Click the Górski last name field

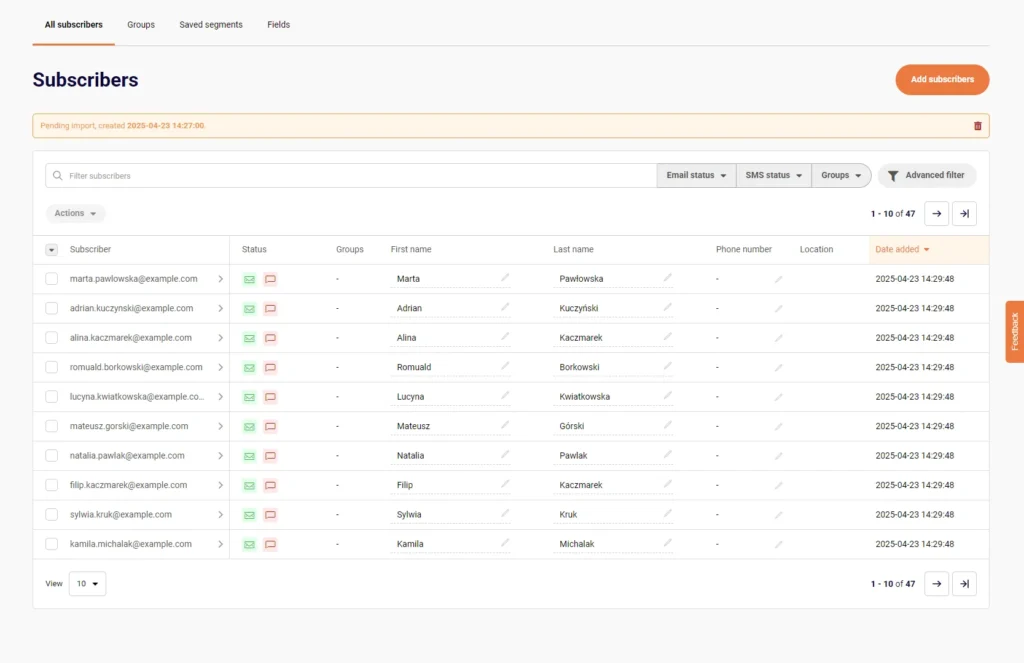[x=613, y=426]
